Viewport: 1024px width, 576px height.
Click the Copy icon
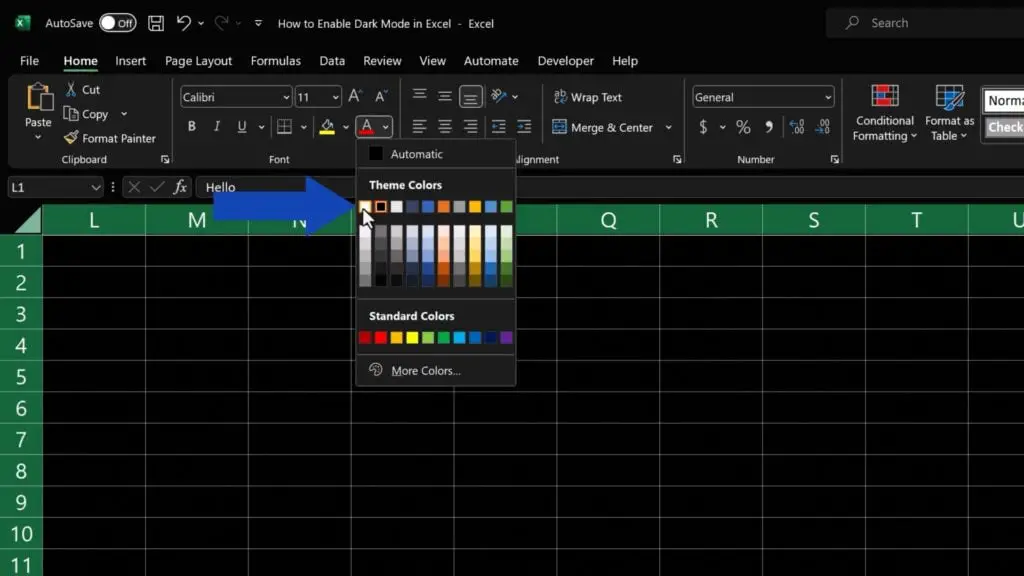tap(71, 114)
